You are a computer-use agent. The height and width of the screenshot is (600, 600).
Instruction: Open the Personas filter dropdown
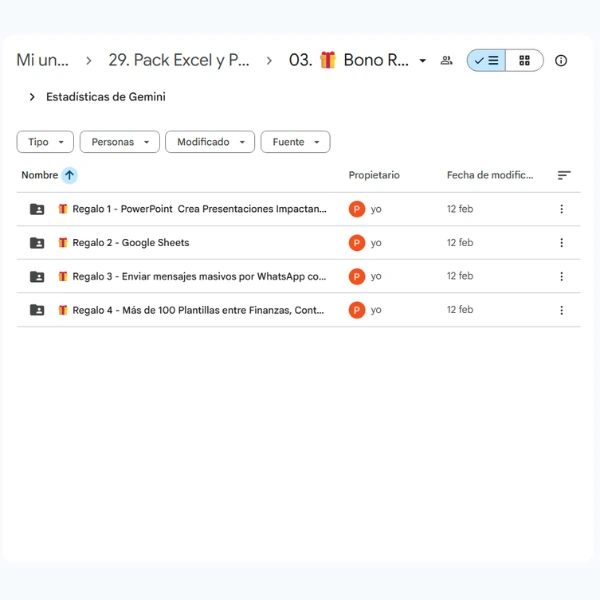pos(120,142)
